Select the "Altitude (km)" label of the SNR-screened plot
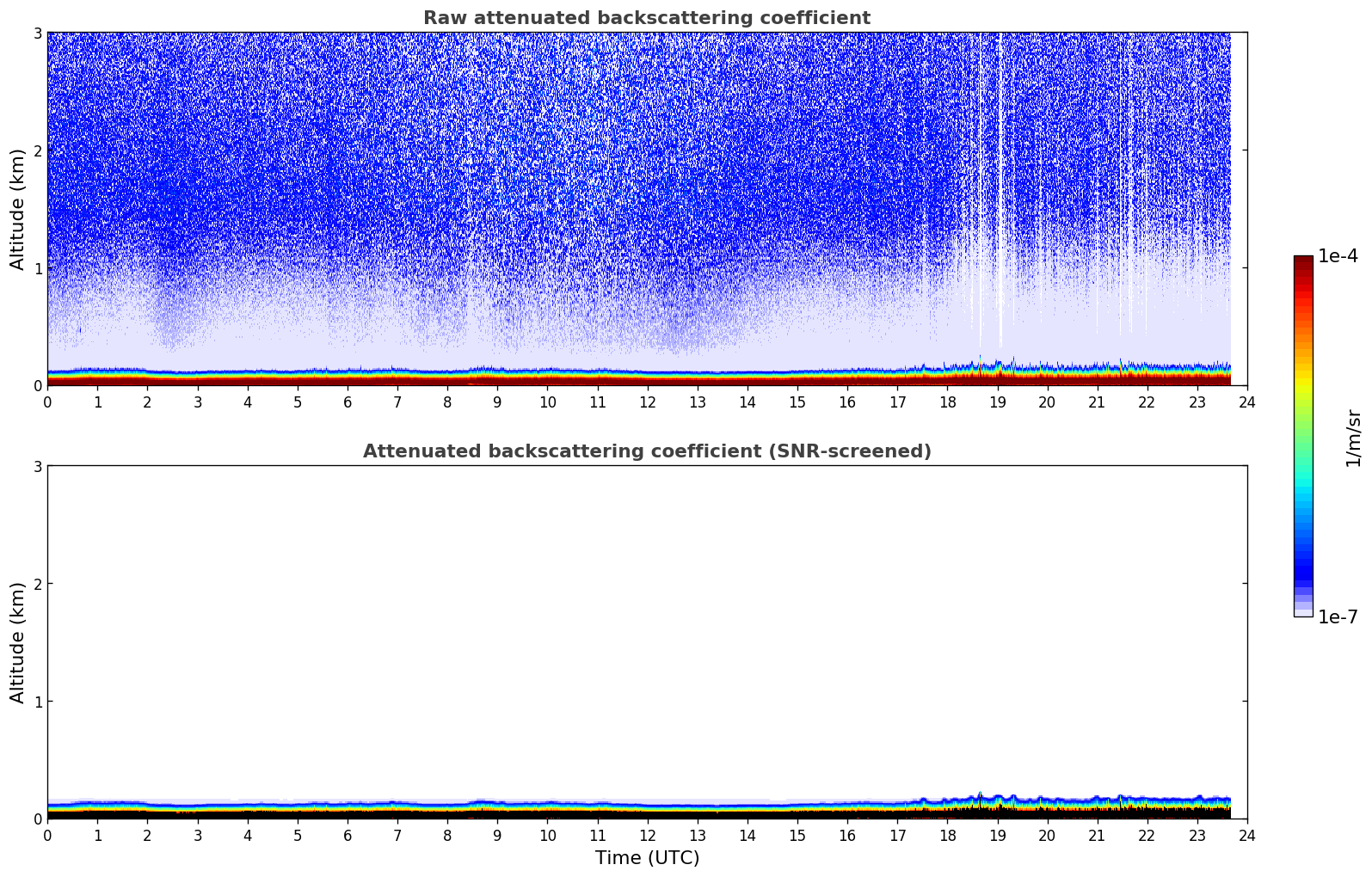 18,642
